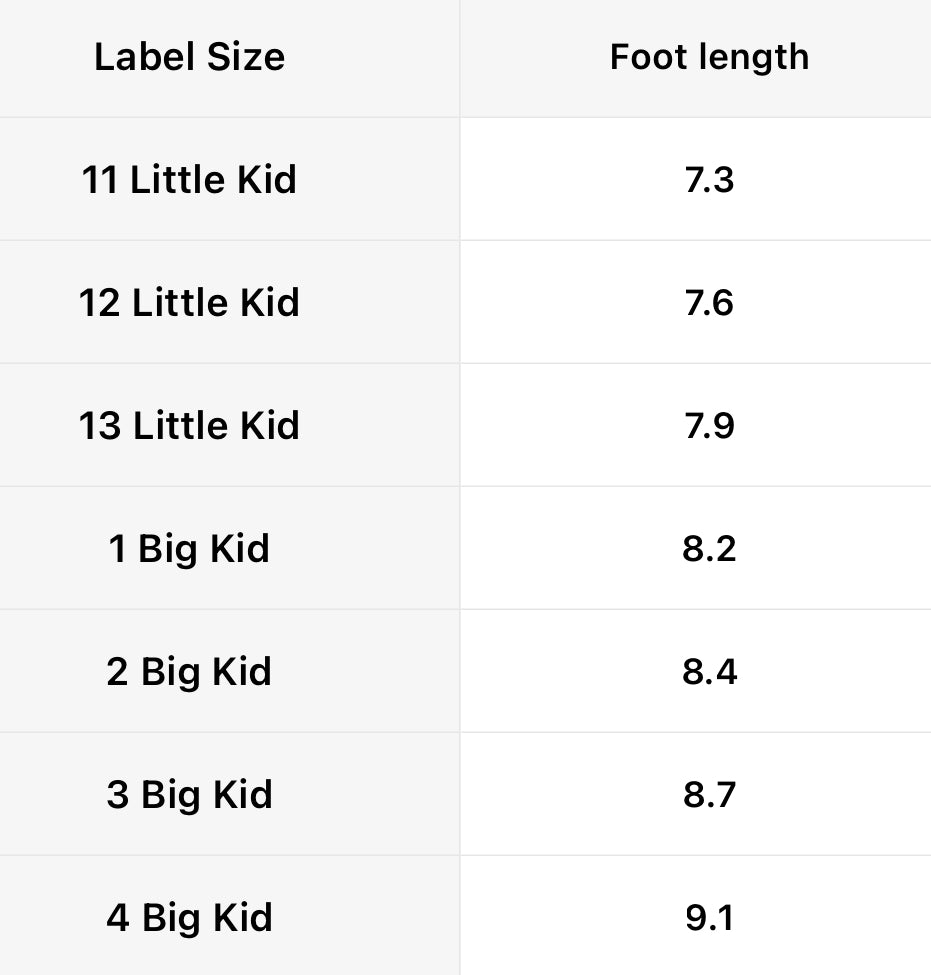This screenshot has height=975, width=931.
Task: Click the 7.3 foot length value
Action: 709,180
